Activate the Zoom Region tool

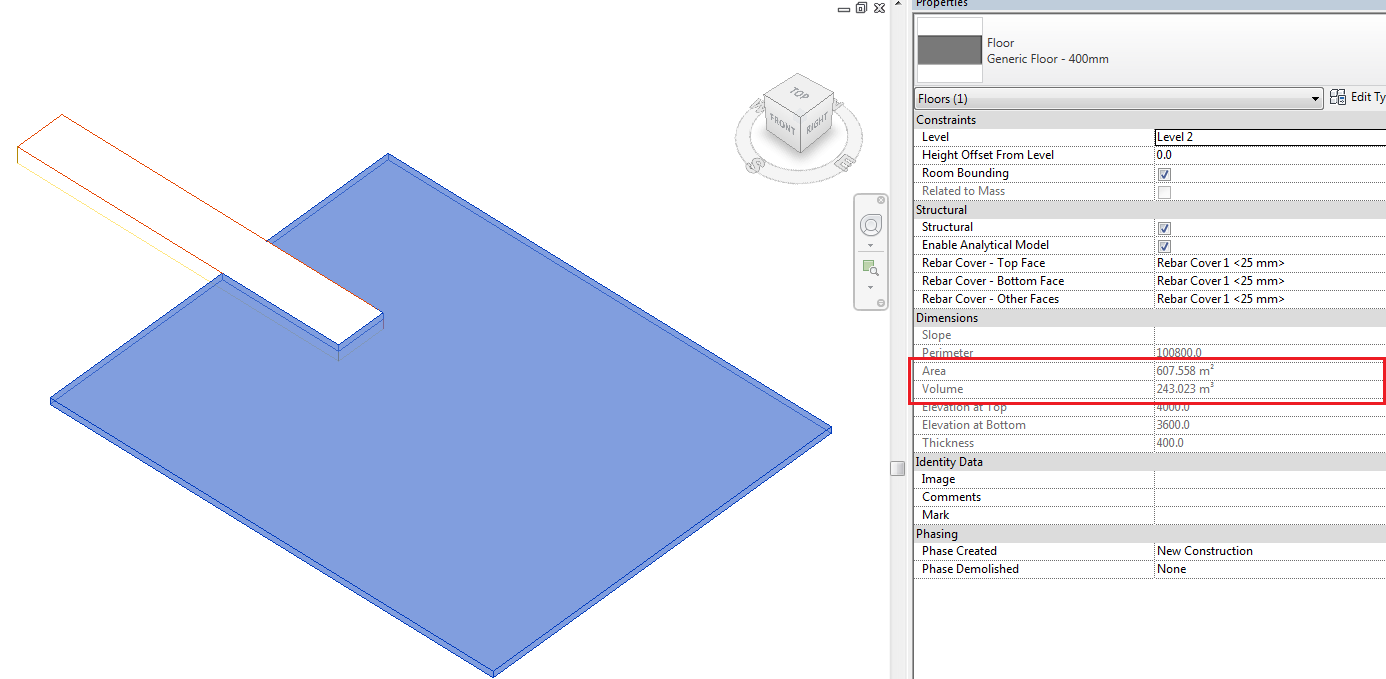coord(868,266)
